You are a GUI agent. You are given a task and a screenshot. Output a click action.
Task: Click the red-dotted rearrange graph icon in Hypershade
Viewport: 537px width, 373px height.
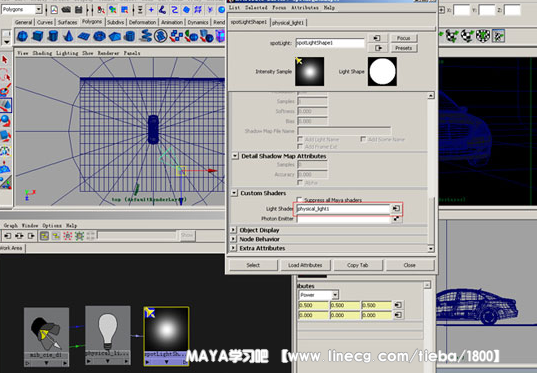coord(68,236)
